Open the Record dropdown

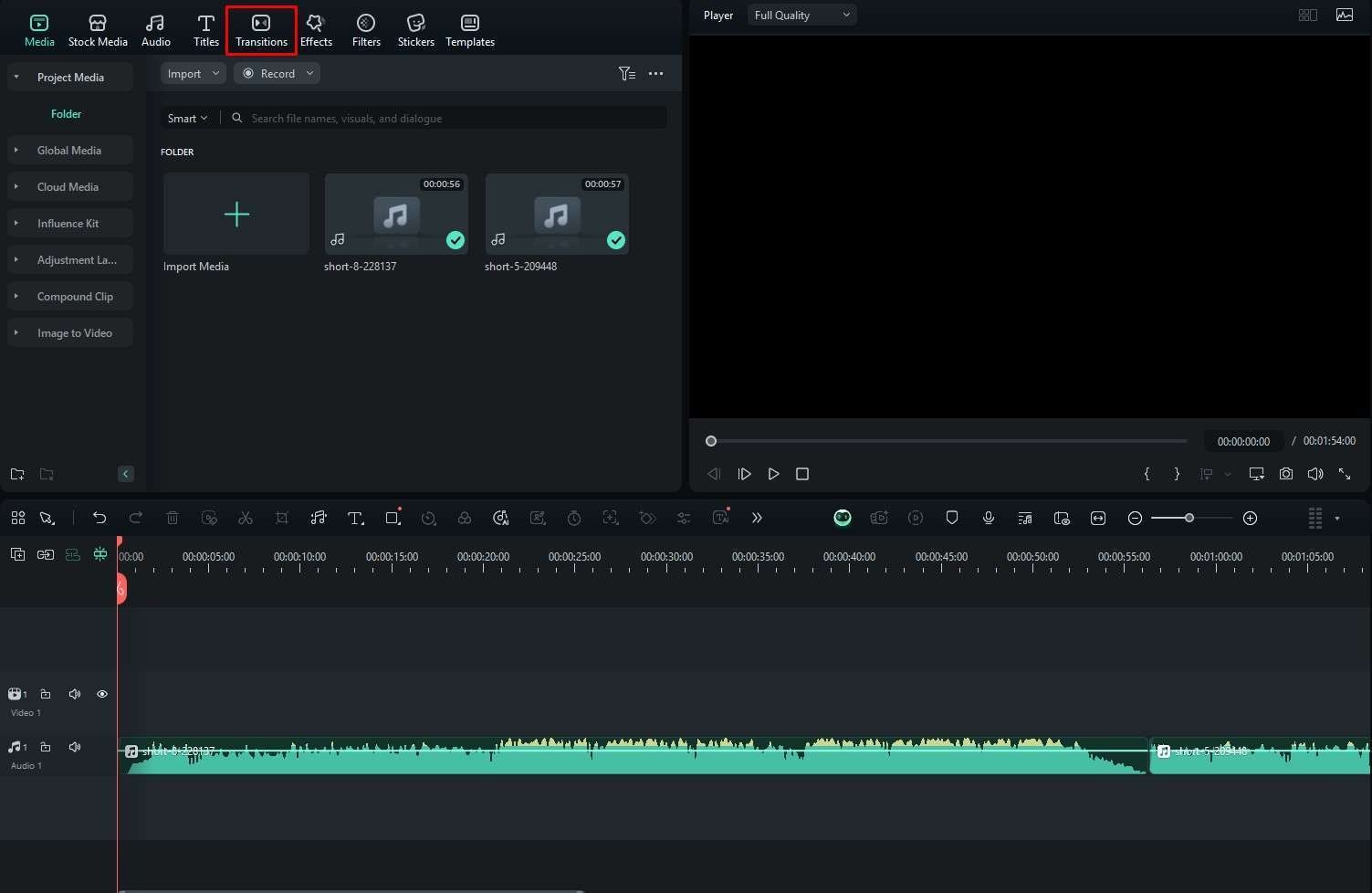pyautogui.click(x=278, y=73)
